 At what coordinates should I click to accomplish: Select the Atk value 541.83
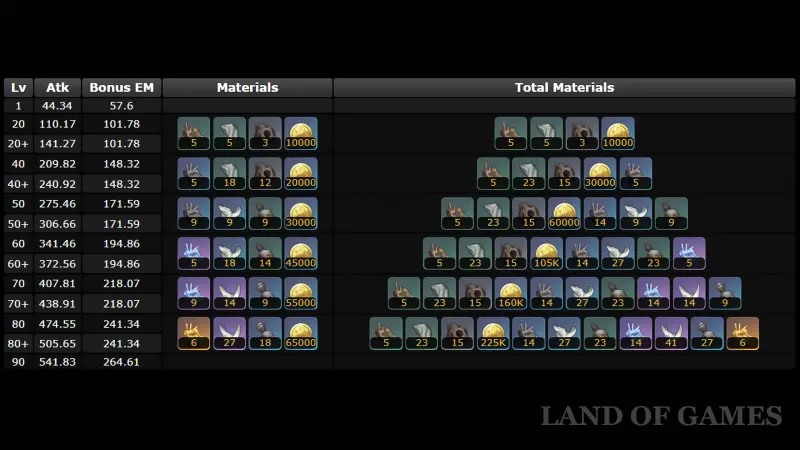(x=57, y=362)
